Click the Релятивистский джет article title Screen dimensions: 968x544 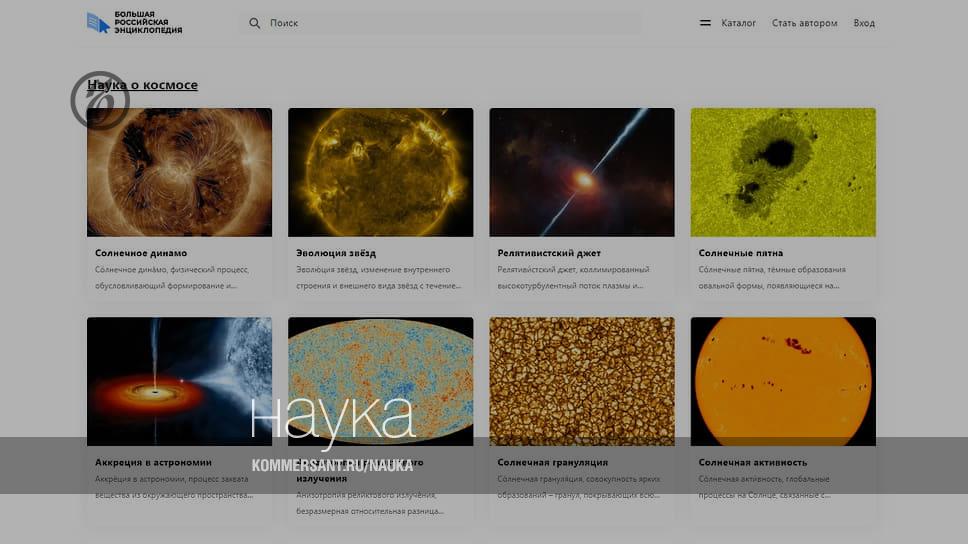pos(549,253)
